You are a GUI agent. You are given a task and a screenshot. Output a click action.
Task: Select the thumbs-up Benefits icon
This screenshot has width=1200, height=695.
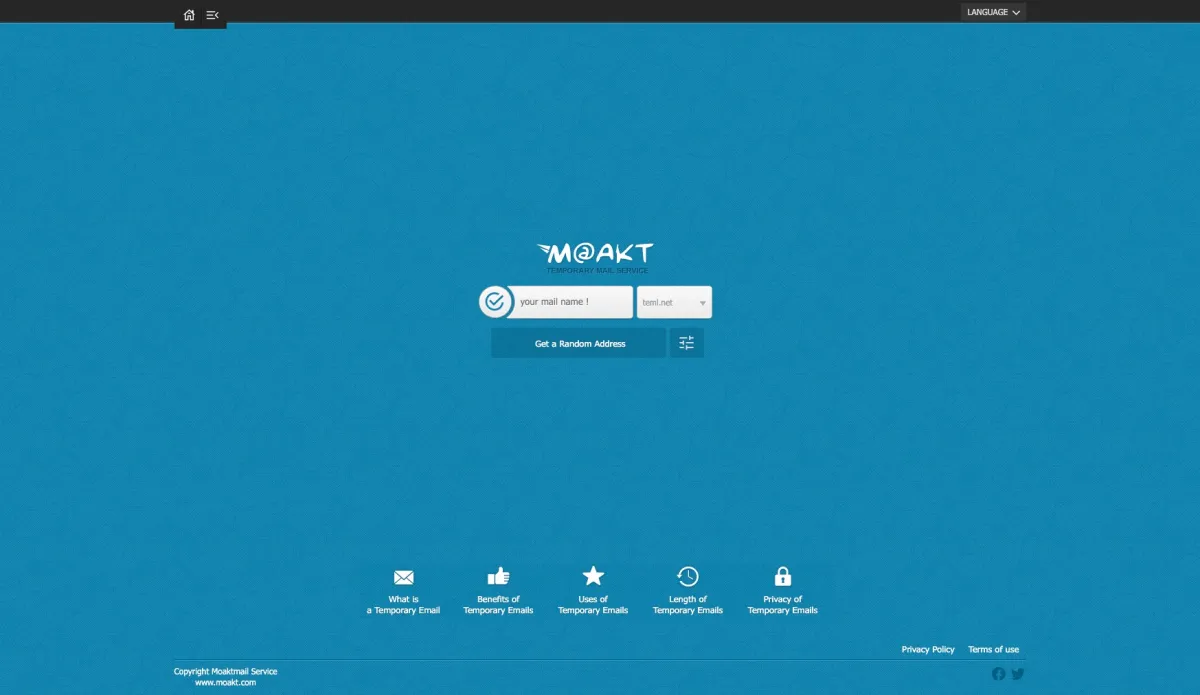click(x=498, y=576)
